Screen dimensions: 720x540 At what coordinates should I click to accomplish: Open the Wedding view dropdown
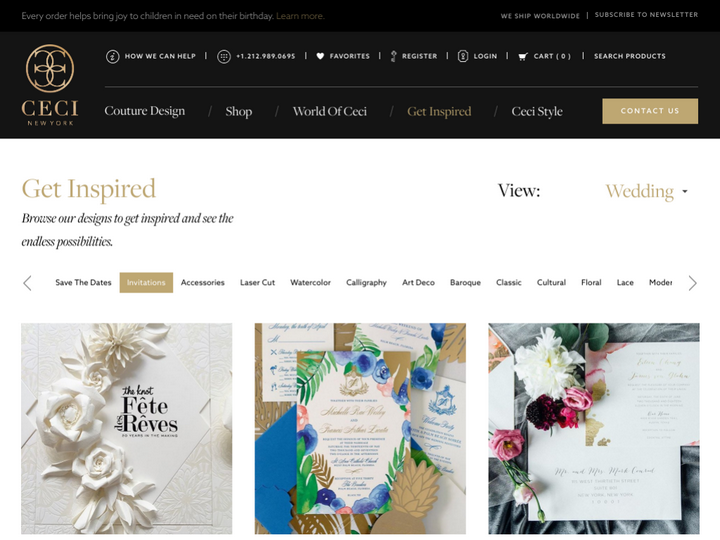tap(646, 191)
